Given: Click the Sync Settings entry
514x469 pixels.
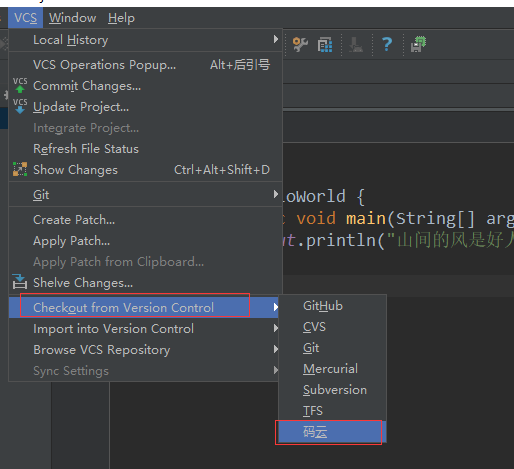Looking at the screenshot, I should point(144,371).
